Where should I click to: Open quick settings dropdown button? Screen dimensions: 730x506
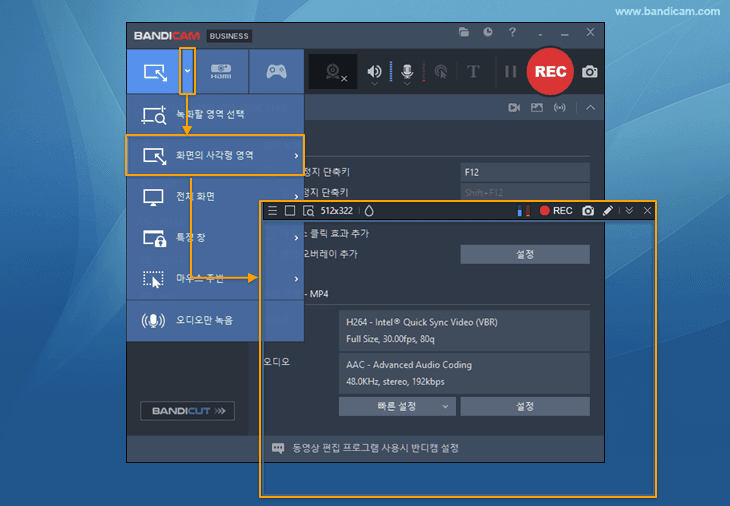[397, 406]
